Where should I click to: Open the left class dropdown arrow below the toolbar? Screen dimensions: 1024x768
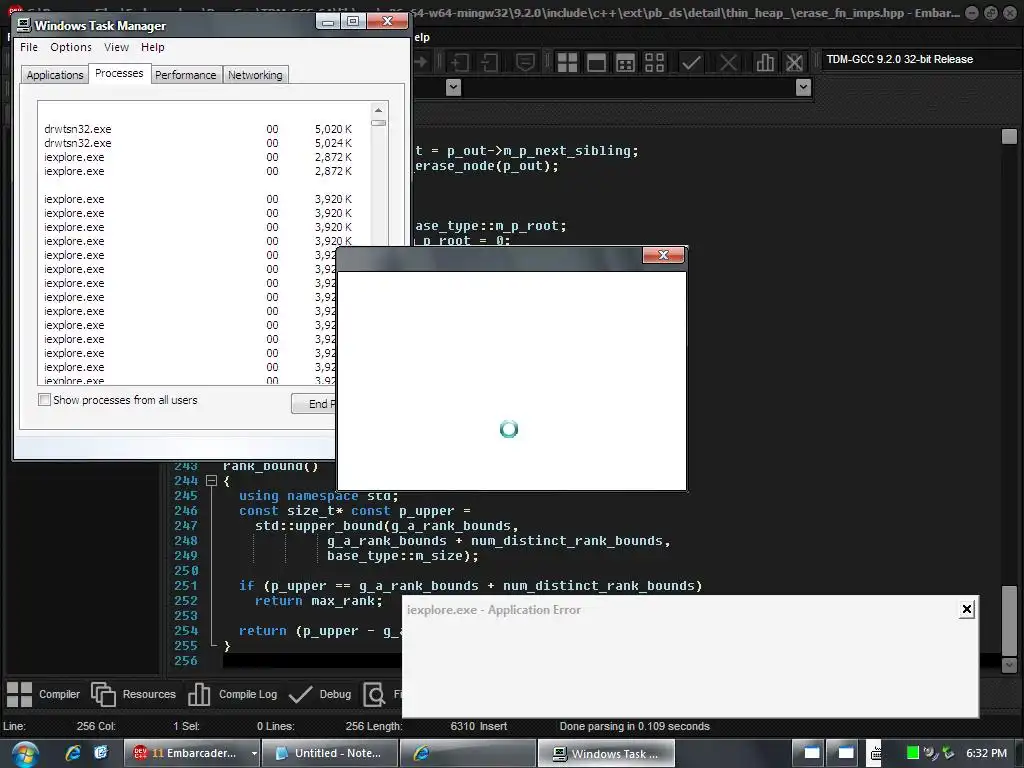[x=453, y=87]
